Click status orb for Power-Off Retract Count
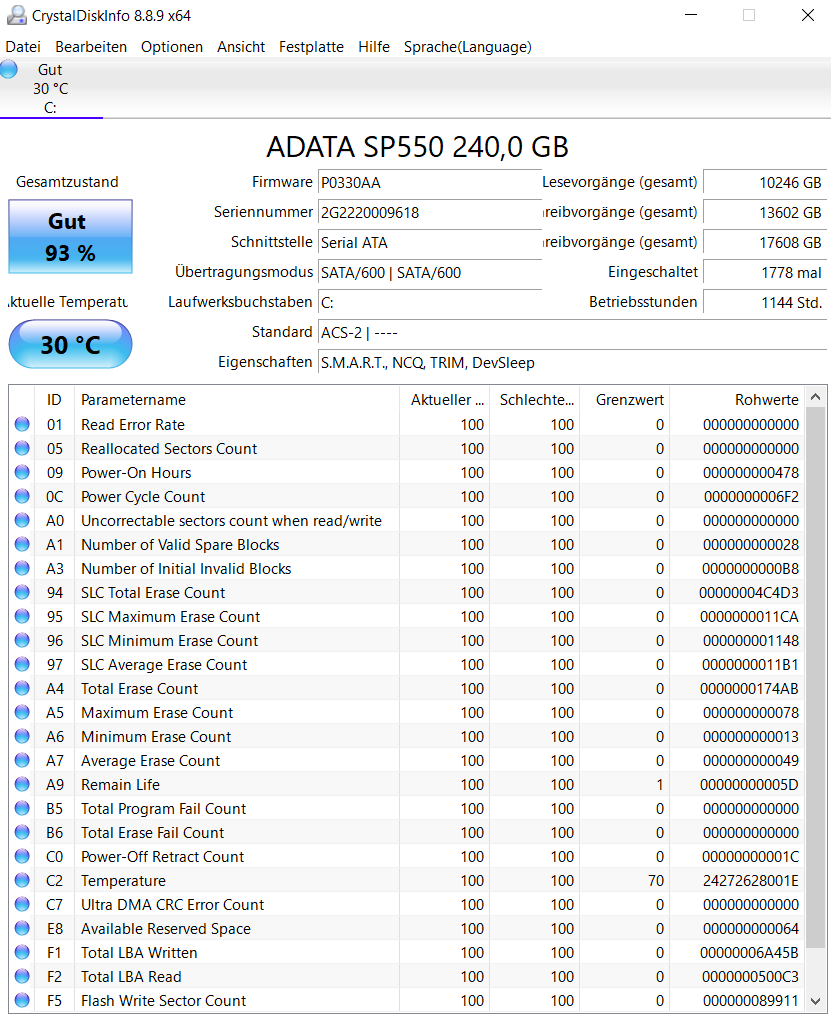This screenshot has width=831, height=1015. click(22, 856)
